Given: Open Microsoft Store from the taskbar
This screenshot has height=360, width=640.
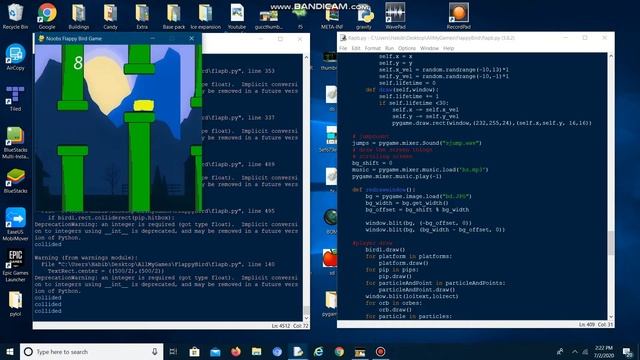Looking at the screenshot, I should 194,351.
